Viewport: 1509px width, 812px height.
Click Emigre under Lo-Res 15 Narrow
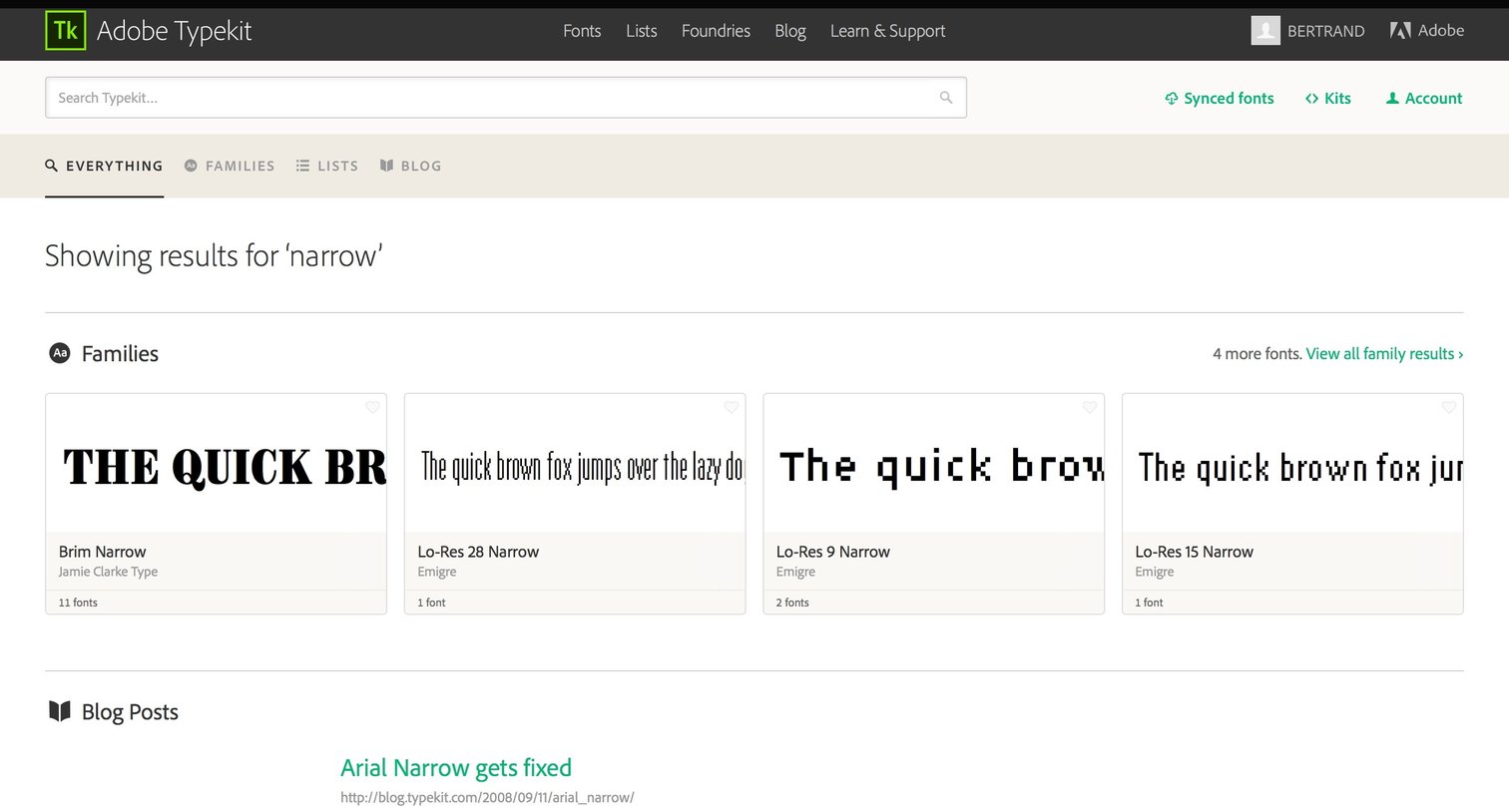tap(1155, 572)
